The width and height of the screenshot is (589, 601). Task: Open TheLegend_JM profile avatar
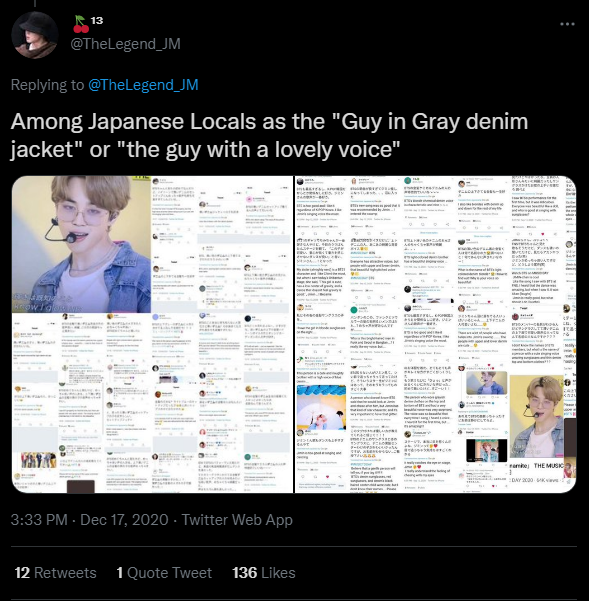[34, 35]
